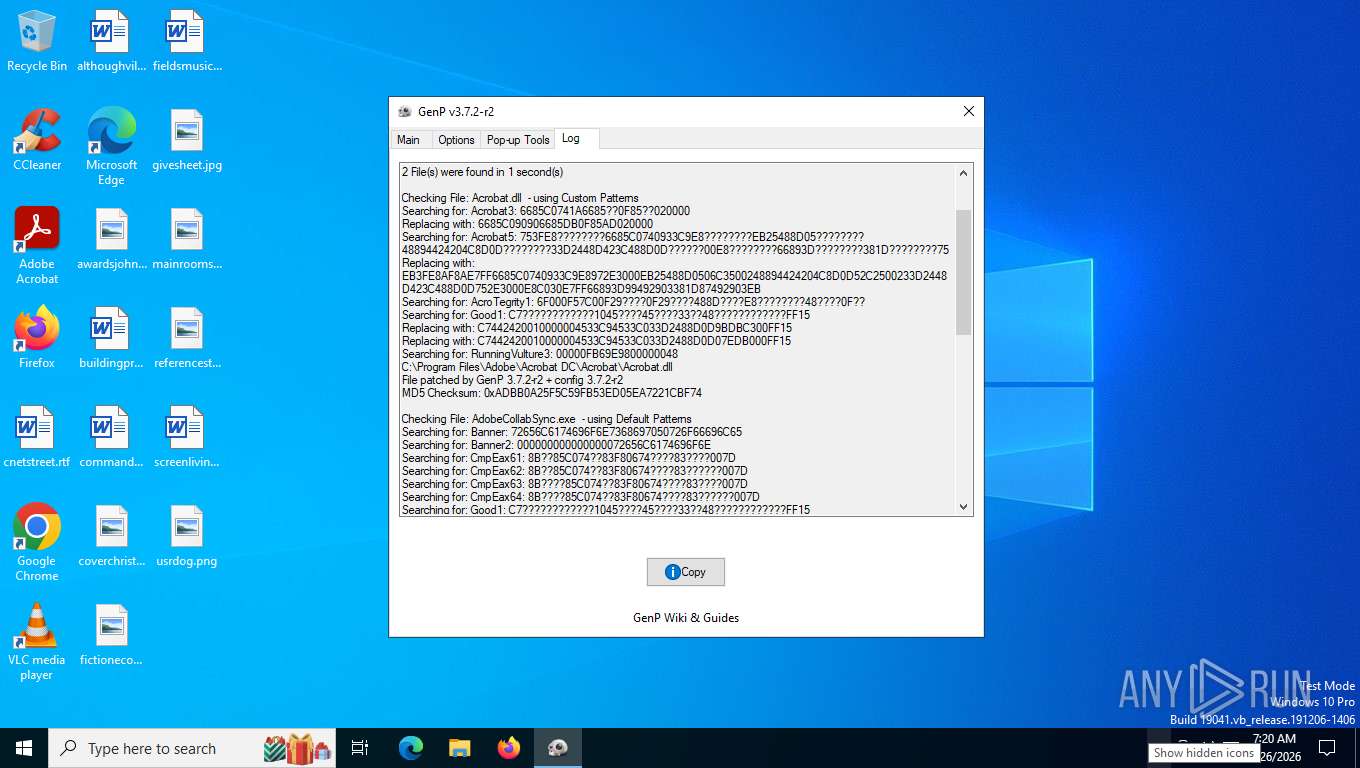Viewport: 1360px width, 768px height.
Task: Open Firefox from the taskbar
Action: [x=509, y=748]
